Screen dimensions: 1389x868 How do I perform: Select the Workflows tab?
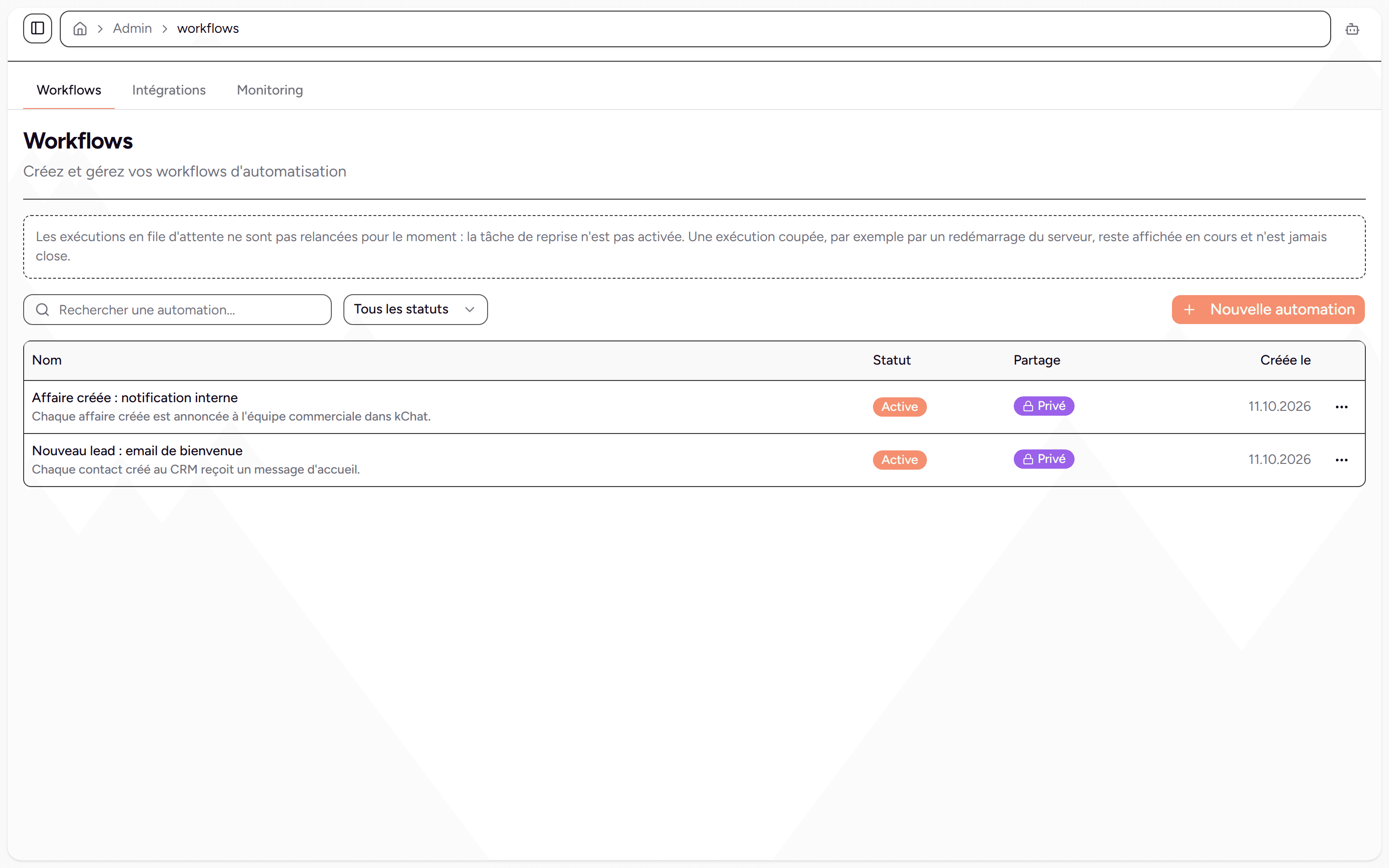click(x=69, y=90)
